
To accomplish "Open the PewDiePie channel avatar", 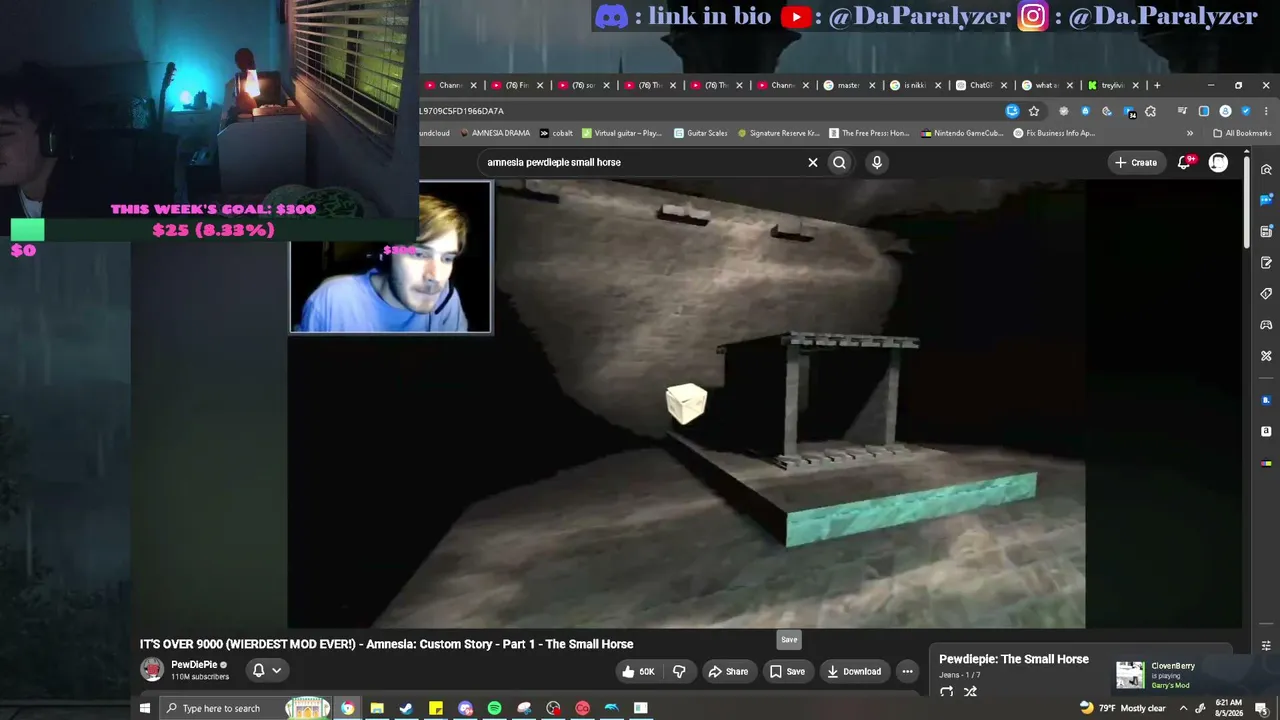I will pyautogui.click(x=152, y=670).
